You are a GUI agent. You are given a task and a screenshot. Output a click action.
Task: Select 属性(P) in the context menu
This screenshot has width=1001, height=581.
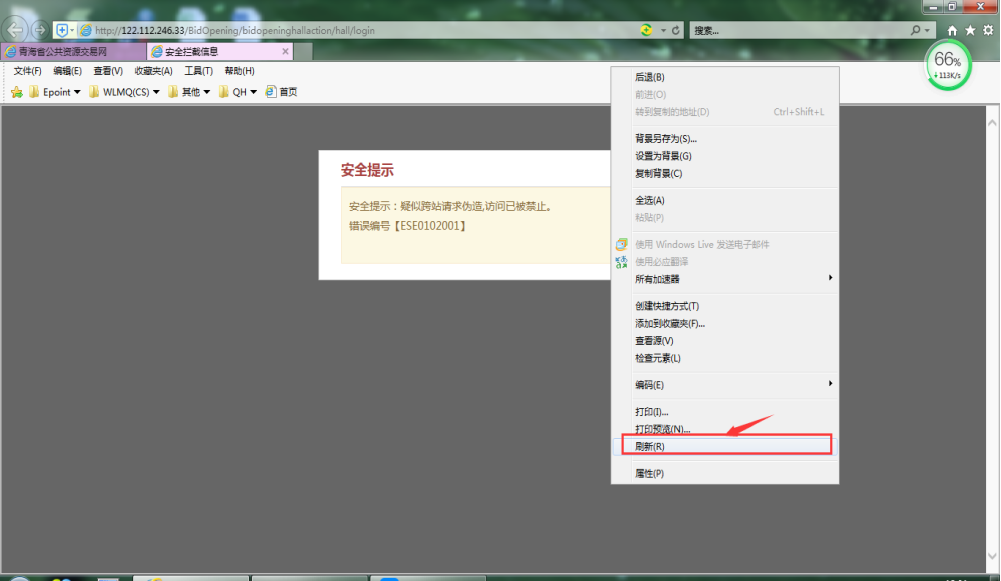[649, 473]
